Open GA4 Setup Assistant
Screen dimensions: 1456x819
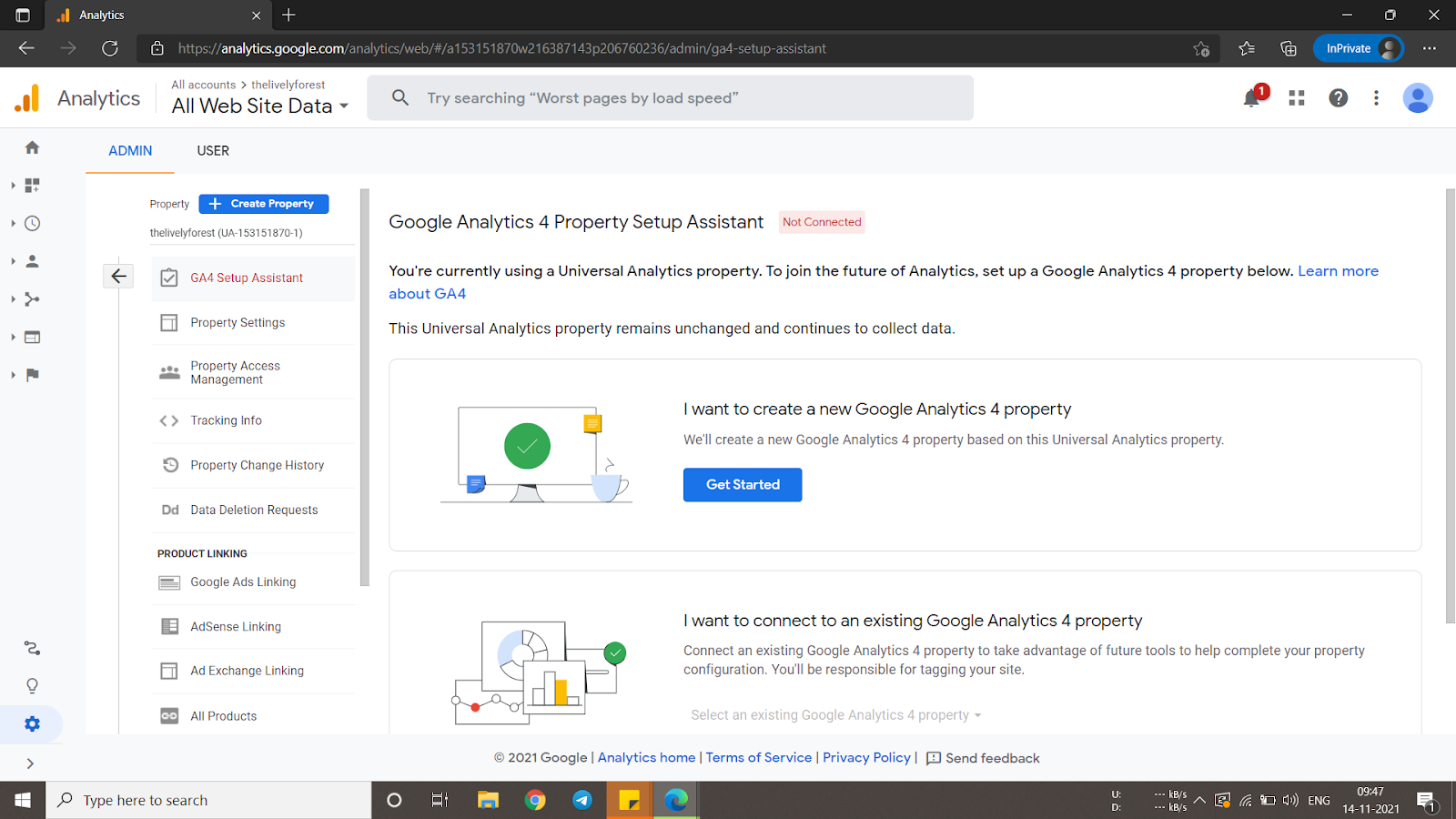(x=253, y=278)
